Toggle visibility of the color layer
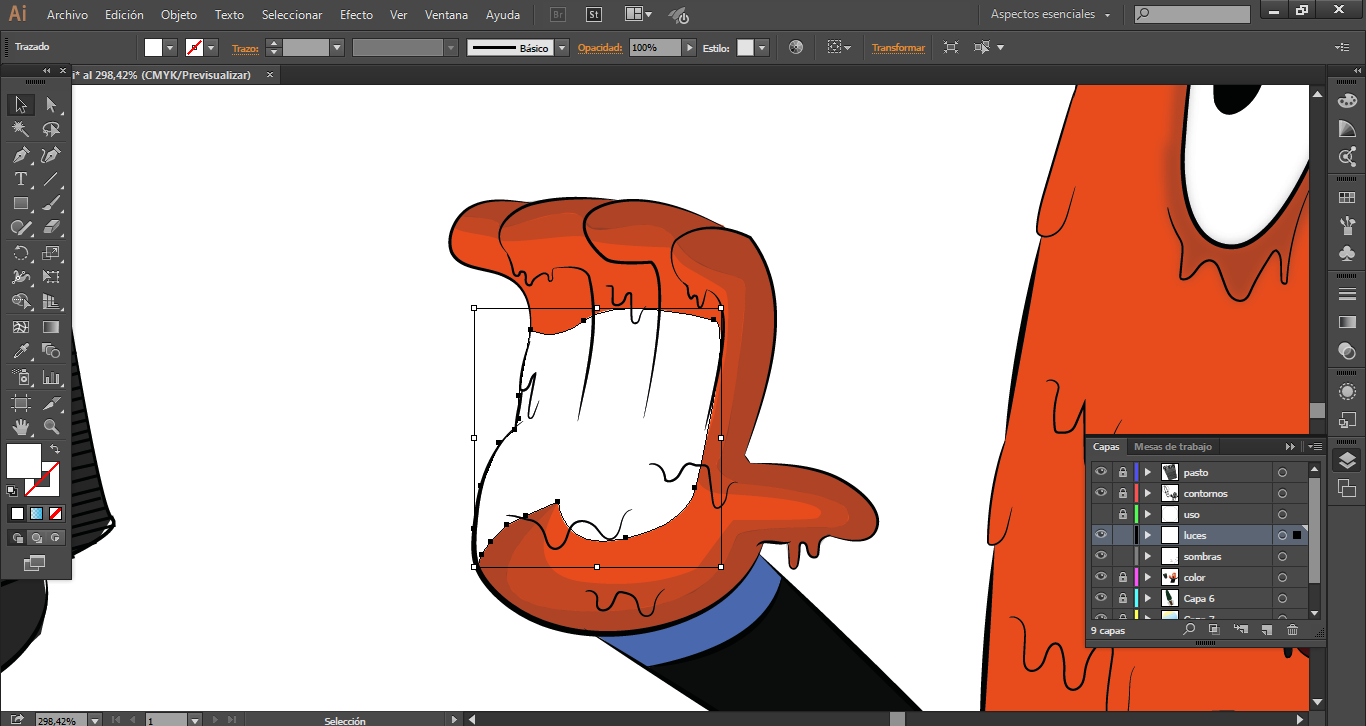 pos(1101,577)
